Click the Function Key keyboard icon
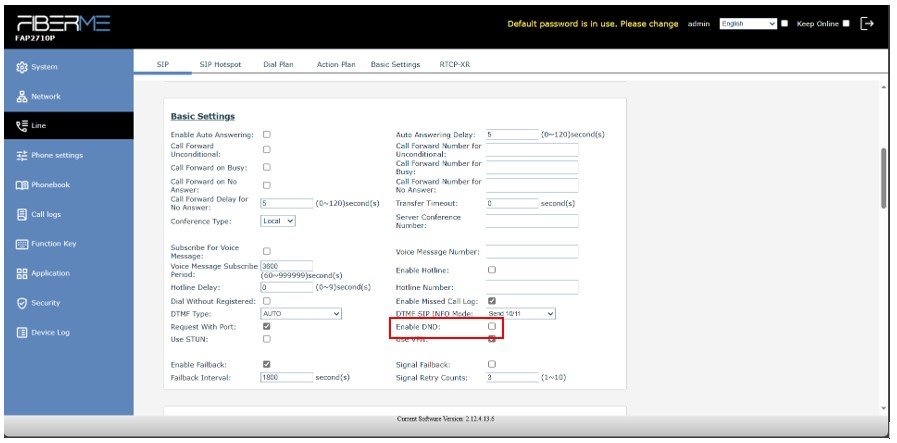Viewport: 897px width, 443px height. tap(22, 244)
